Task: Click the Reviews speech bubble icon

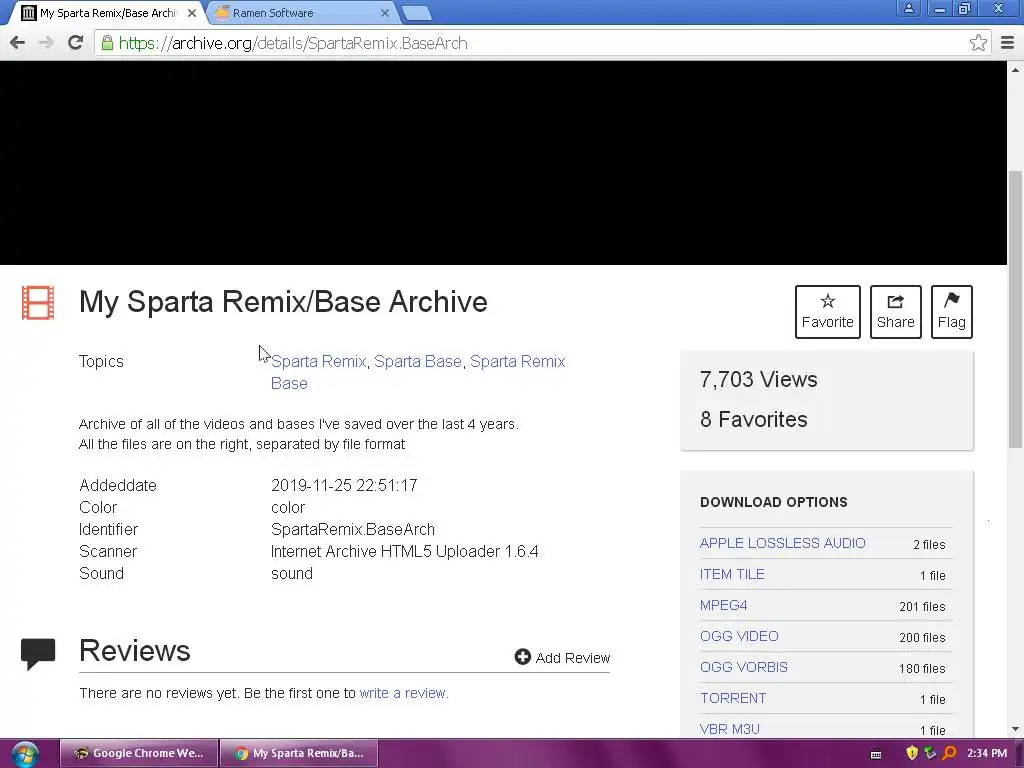Action: [38, 654]
